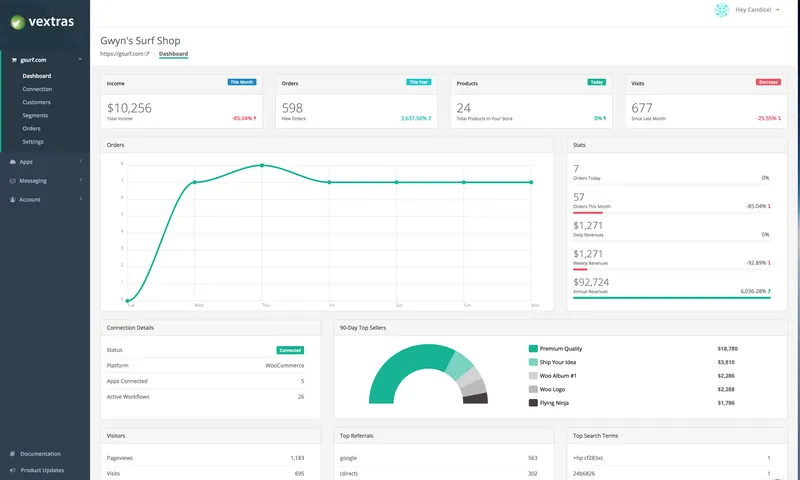The image size is (800, 480).
Task: Open the Connection sidebar item
Action: tap(37, 89)
